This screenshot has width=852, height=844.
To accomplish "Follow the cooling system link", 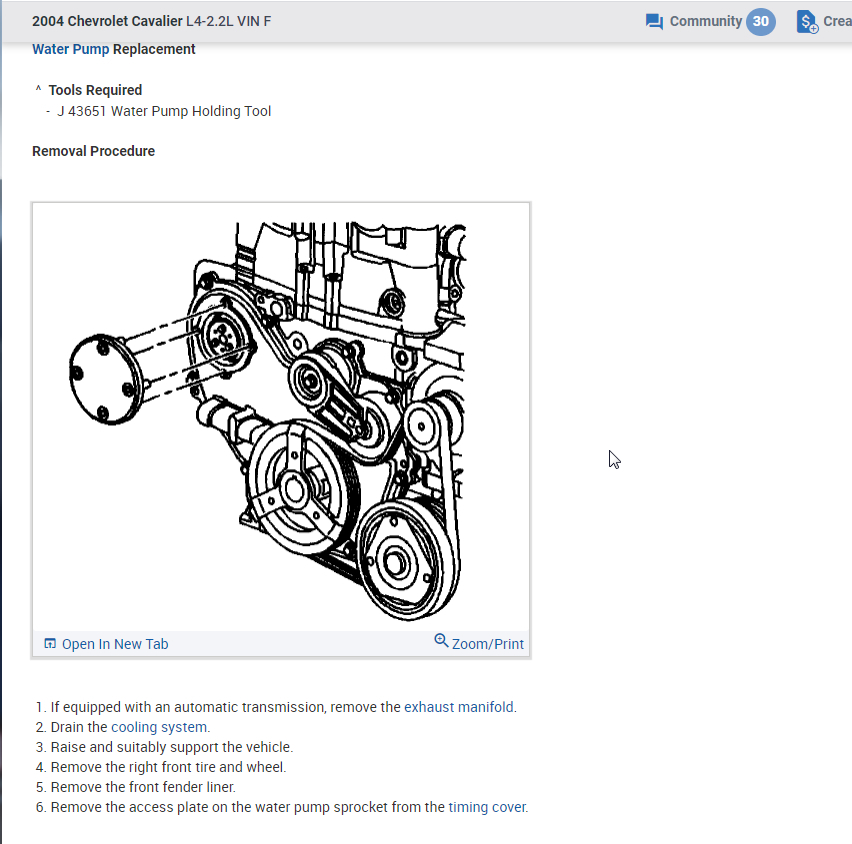I will (x=159, y=727).
